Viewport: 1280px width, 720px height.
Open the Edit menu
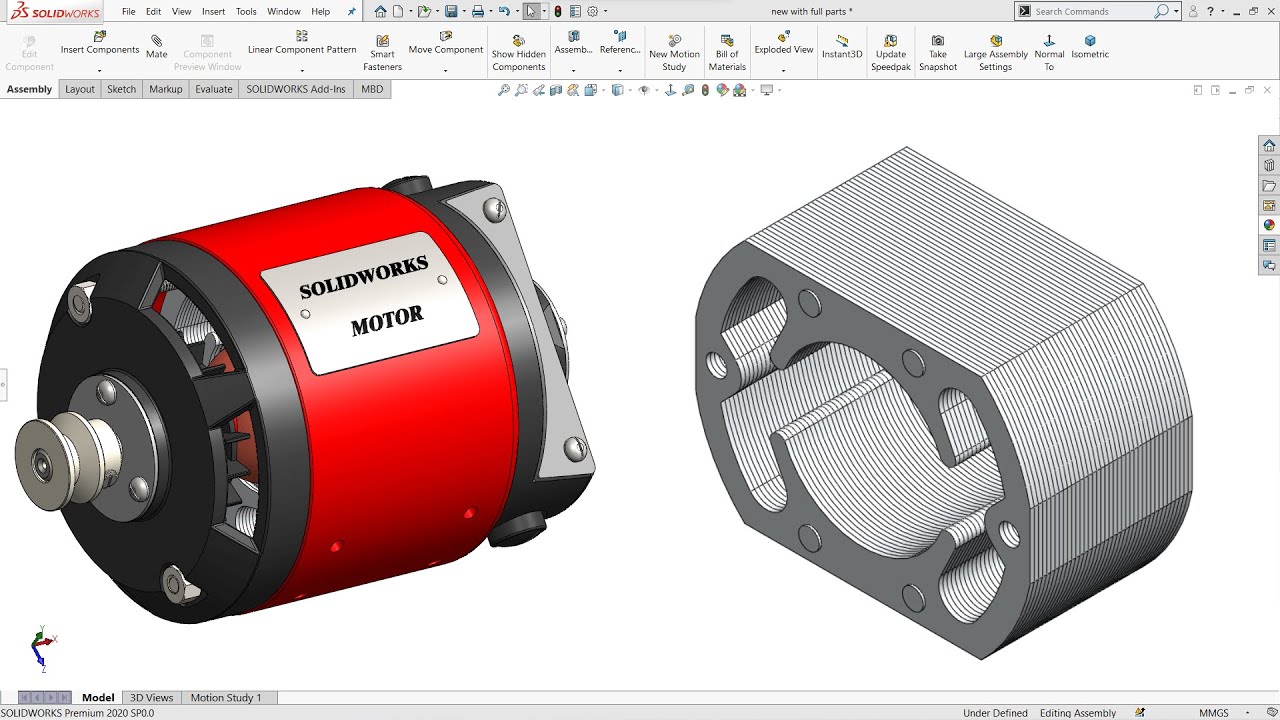coord(153,11)
